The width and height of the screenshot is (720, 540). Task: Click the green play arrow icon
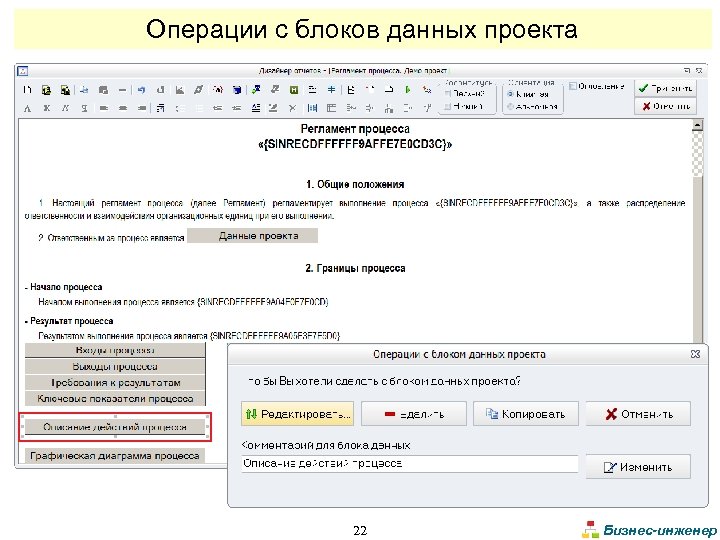[x=407, y=90]
